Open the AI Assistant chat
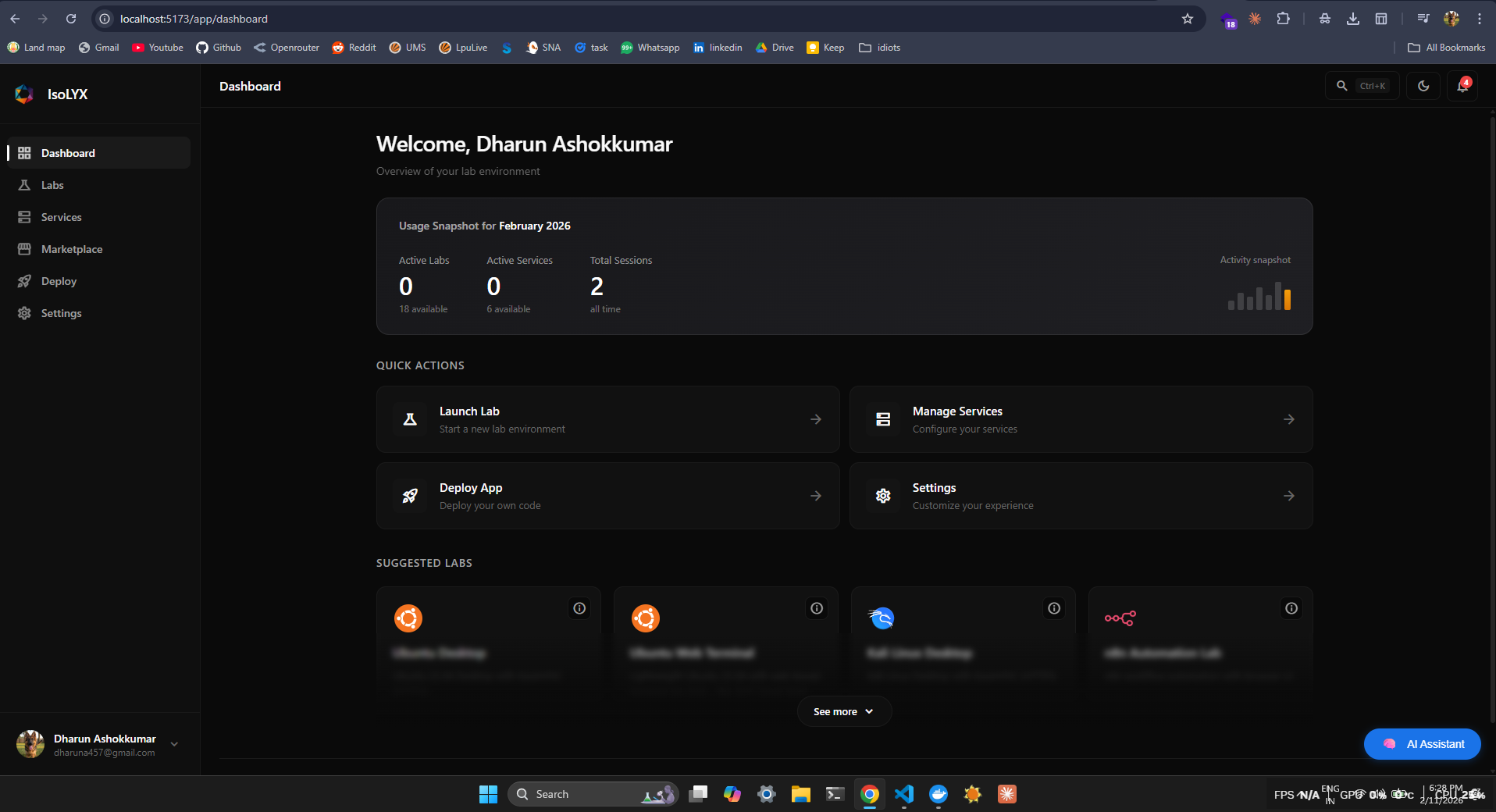The image size is (1496, 812). coord(1421,744)
